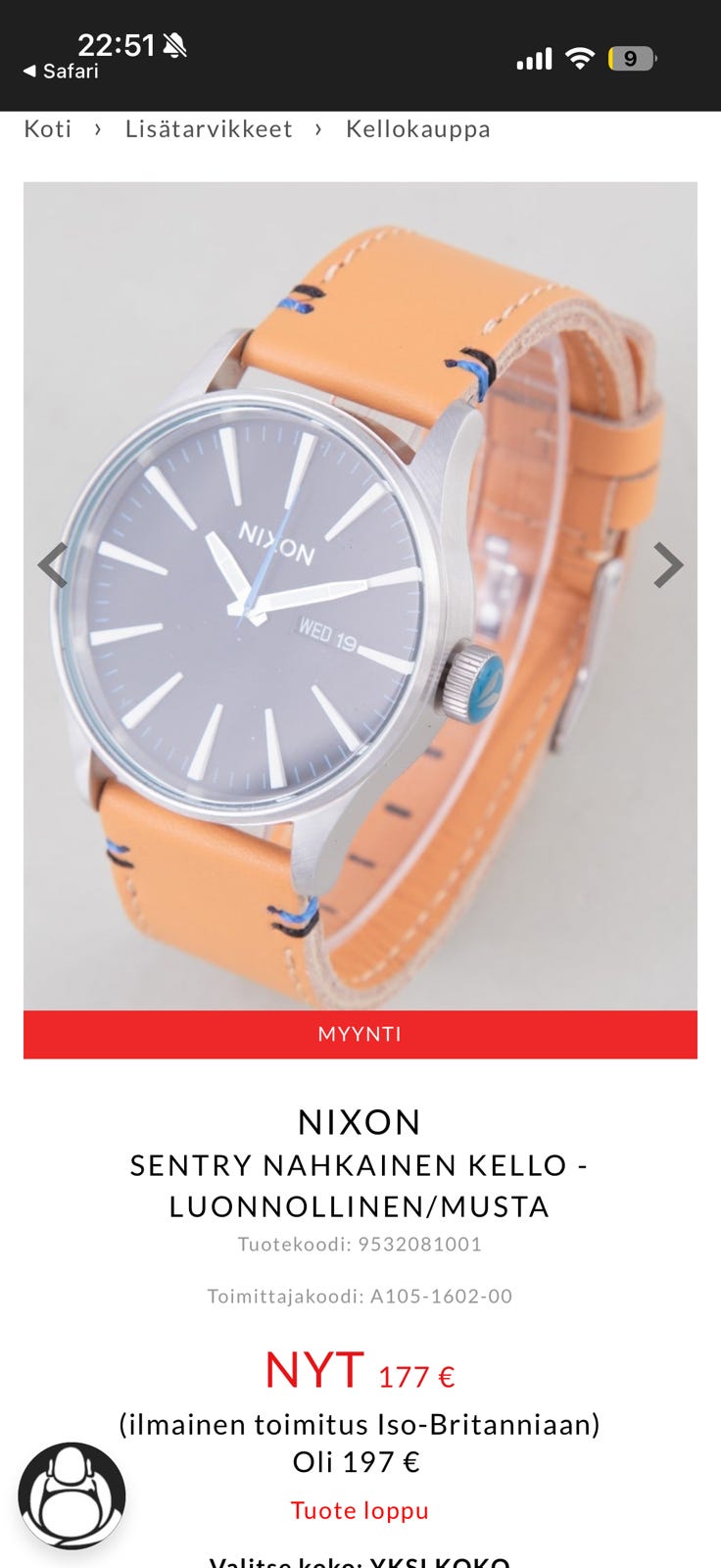The image size is (721, 1568).
Task: Tap the status bar clock 22:51
Action: point(117,45)
